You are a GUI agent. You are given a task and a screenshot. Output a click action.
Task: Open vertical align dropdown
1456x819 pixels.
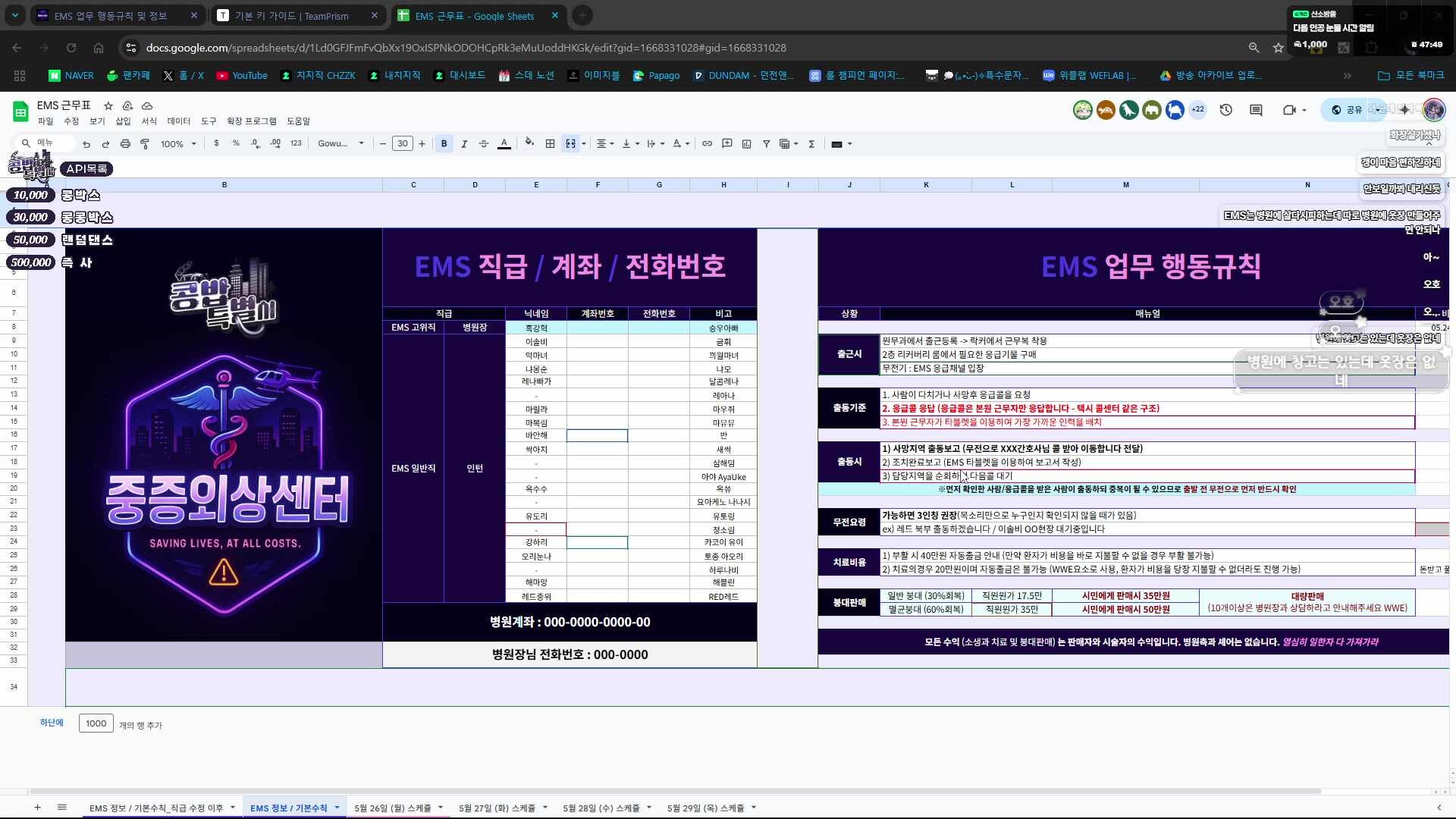point(631,143)
